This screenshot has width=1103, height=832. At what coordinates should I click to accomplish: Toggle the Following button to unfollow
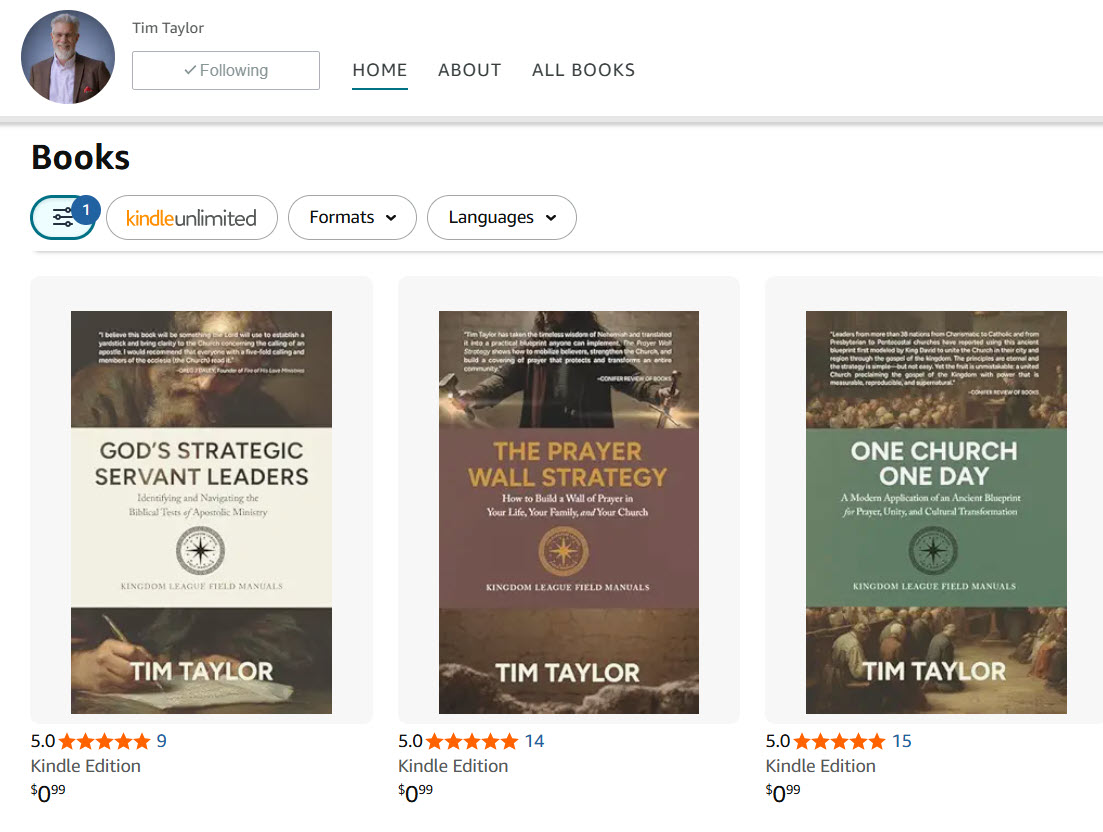(226, 71)
